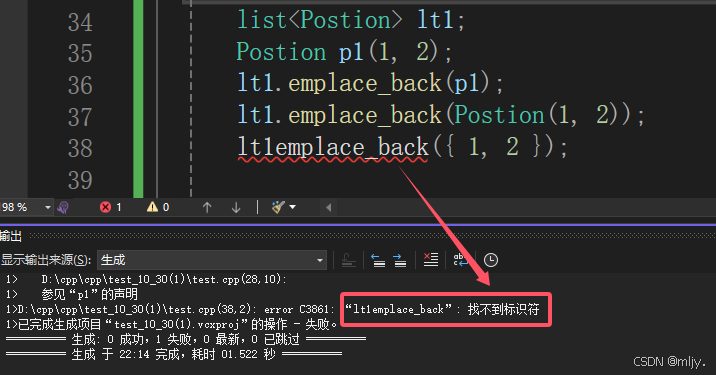
Task: Go to previous issue with up arrow
Action: (207, 208)
